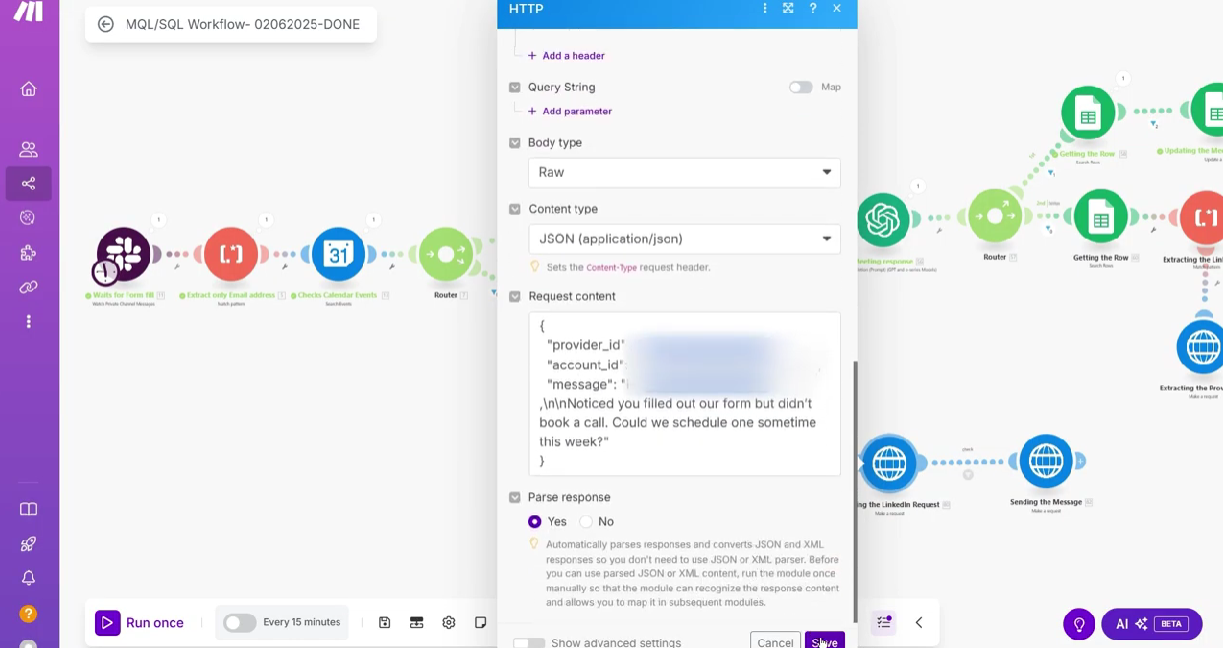Viewport: 1223px width, 648px height.
Task: Expand the HTTP panel to full screen
Action: pyautogui.click(x=788, y=8)
